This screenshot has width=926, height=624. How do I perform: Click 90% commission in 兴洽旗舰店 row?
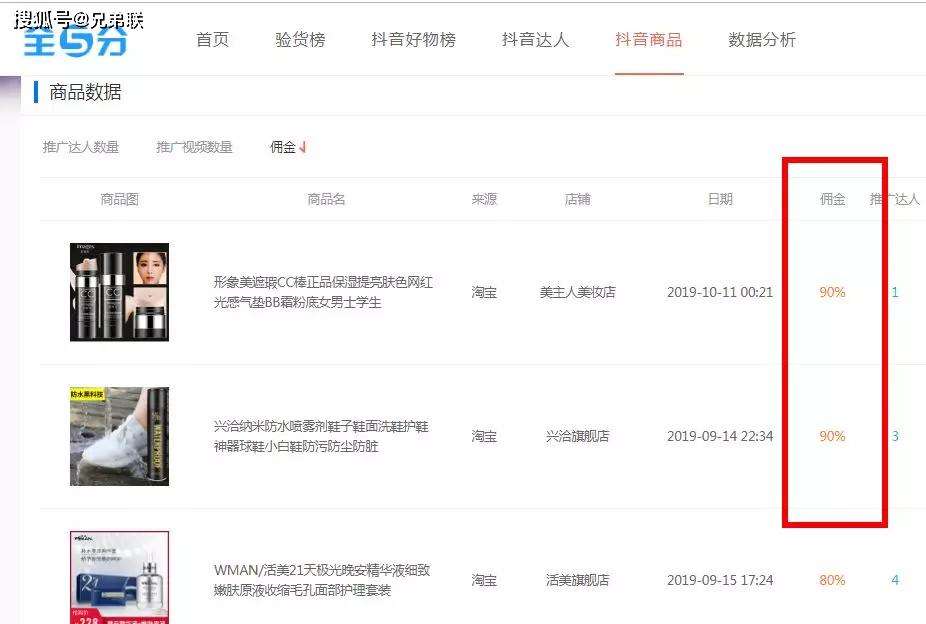click(x=832, y=436)
